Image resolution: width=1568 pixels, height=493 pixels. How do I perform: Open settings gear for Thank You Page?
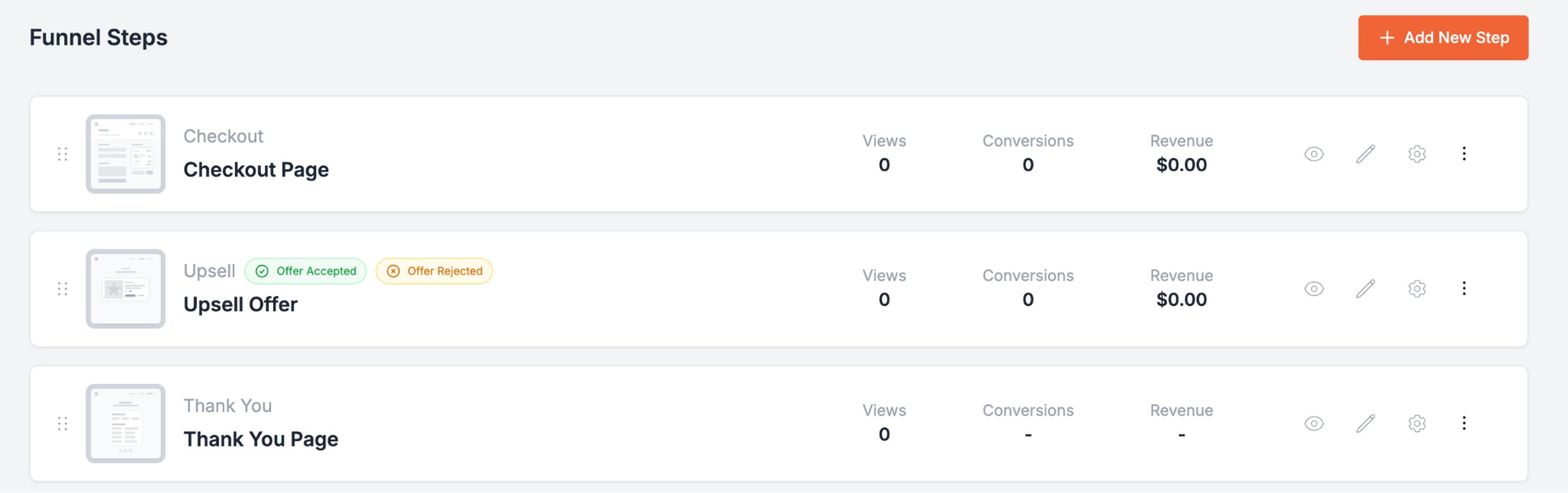pyautogui.click(x=1417, y=423)
